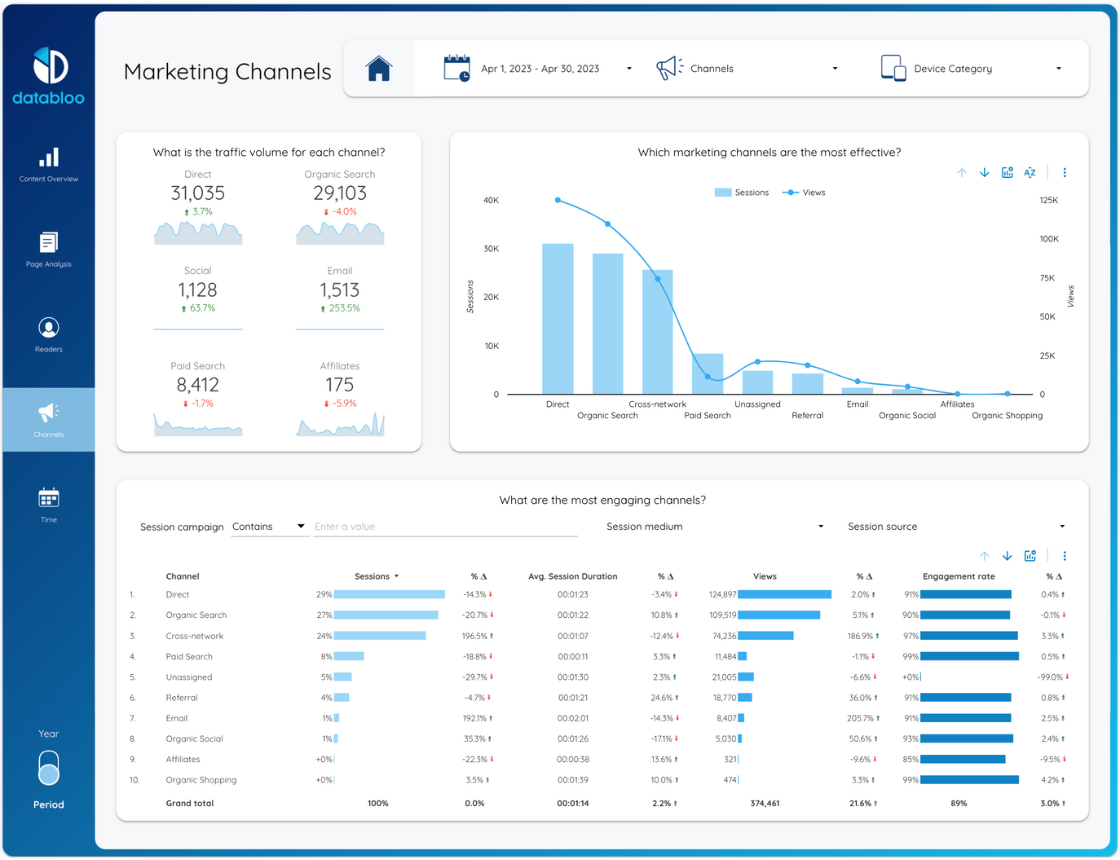
Task: Click the Device Category devices icon
Action: (893, 68)
